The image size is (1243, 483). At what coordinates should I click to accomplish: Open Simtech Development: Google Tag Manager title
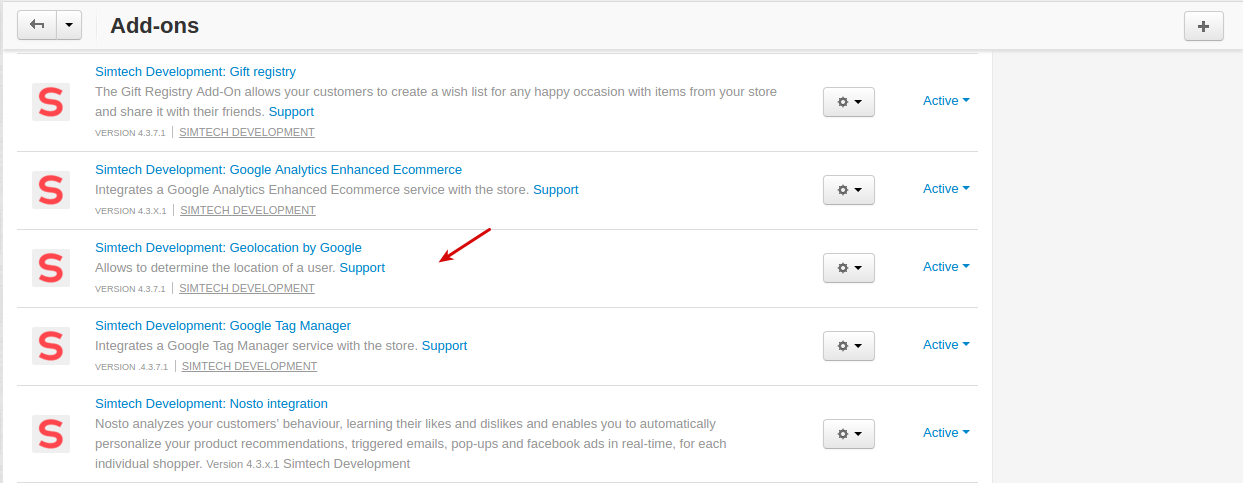tap(223, 326)
